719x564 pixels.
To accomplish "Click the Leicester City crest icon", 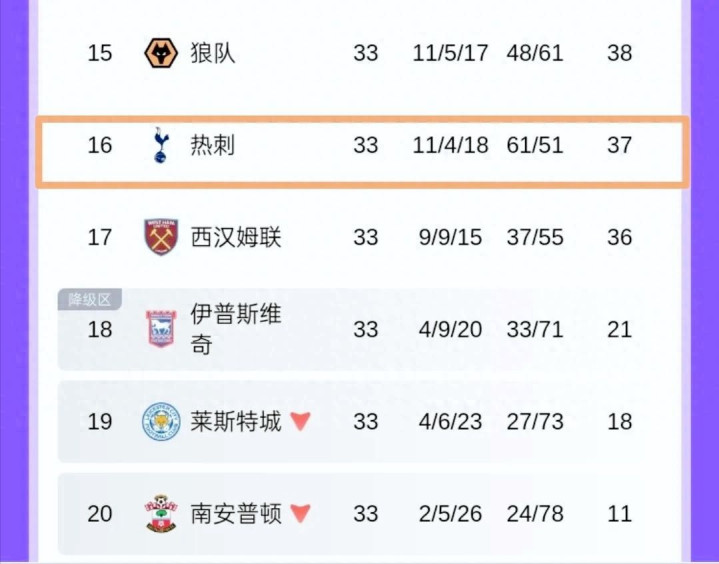I will tap(160, 421).
